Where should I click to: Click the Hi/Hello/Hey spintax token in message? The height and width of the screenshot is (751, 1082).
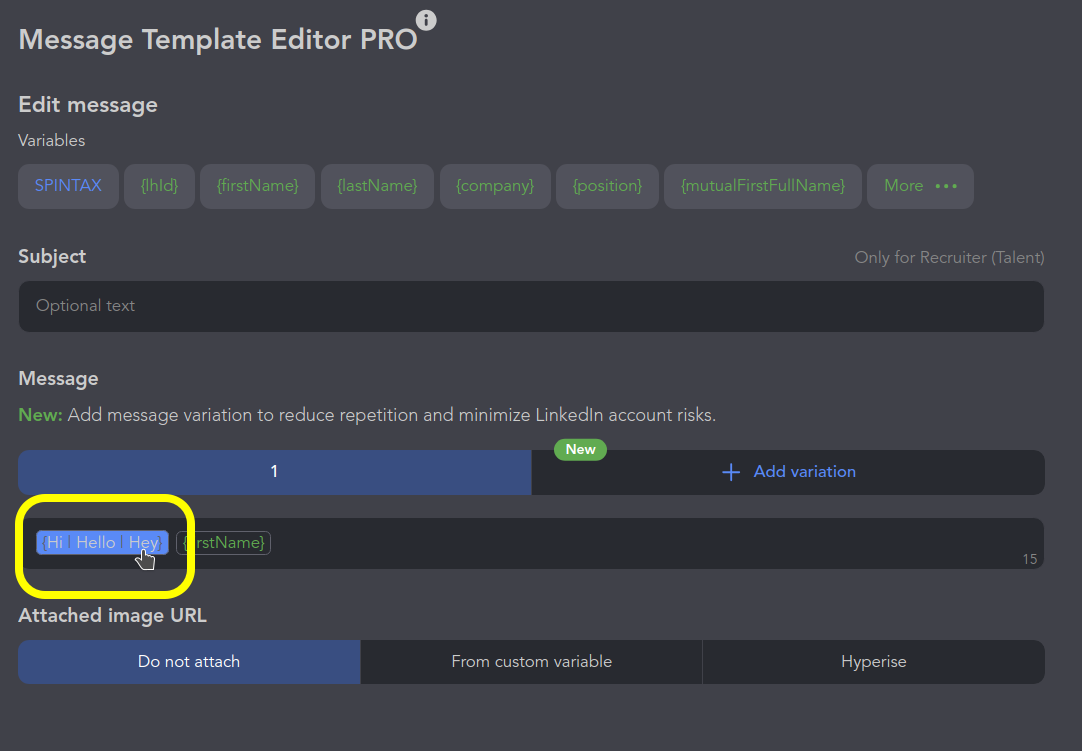(x=102, y=542)
